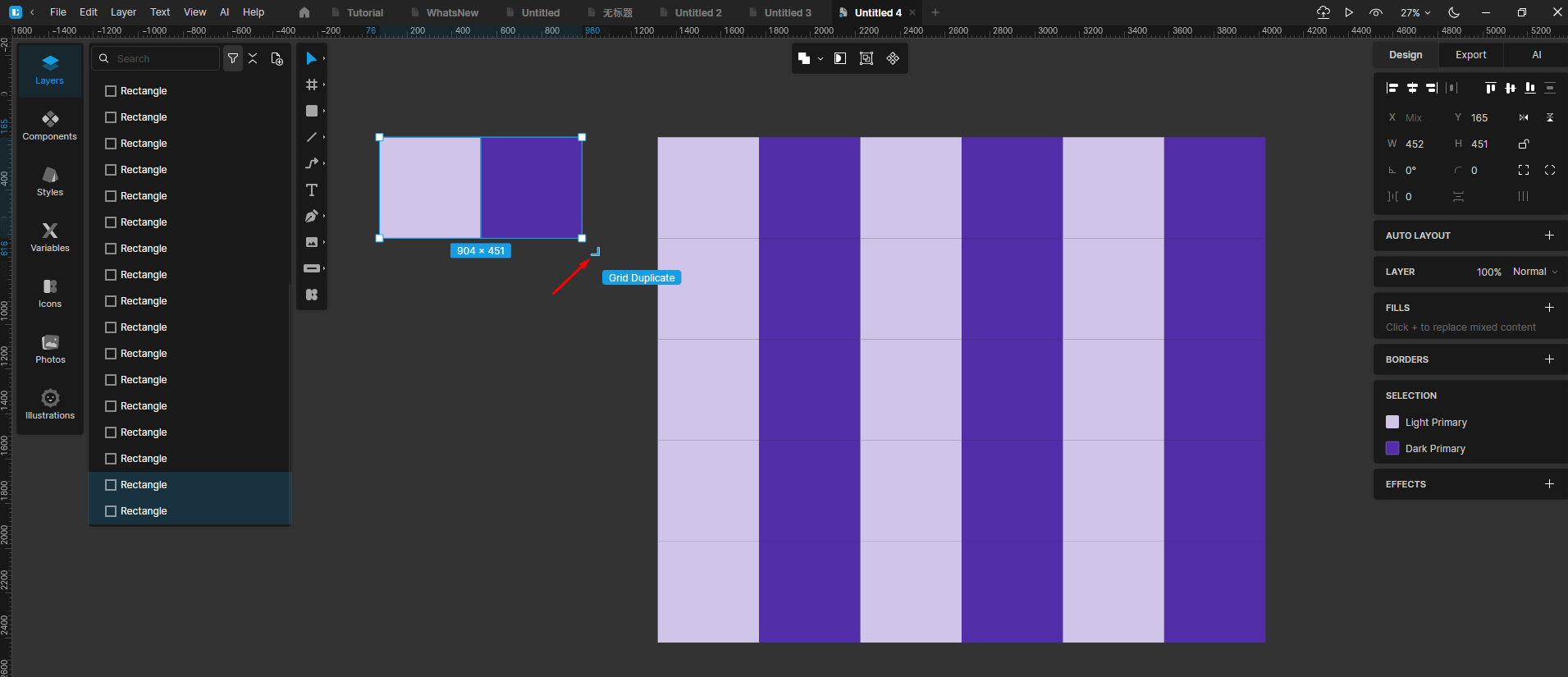
Task: Select the Line tool
Action: coord(311,137)
